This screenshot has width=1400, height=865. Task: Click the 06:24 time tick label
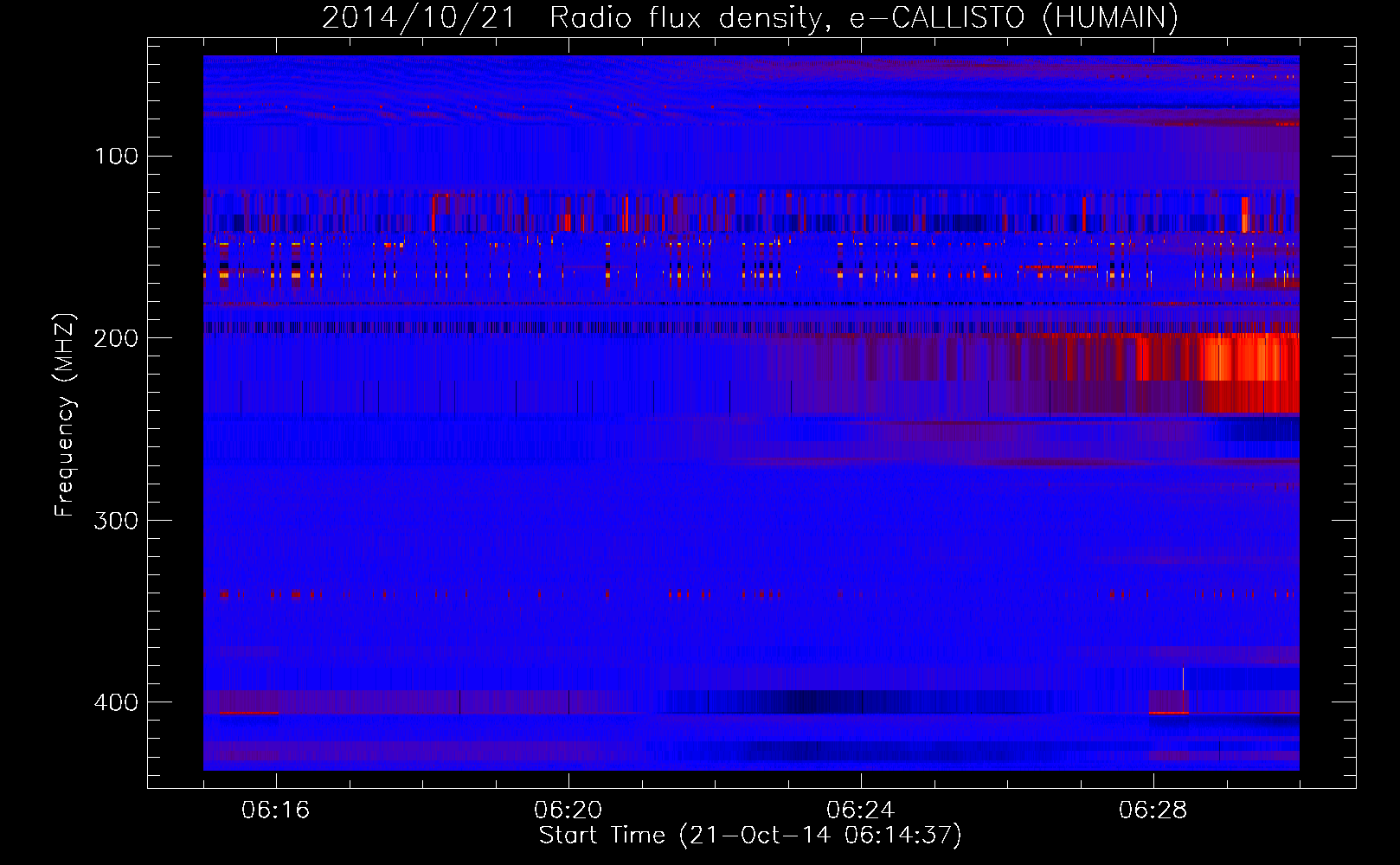(861, 811)
